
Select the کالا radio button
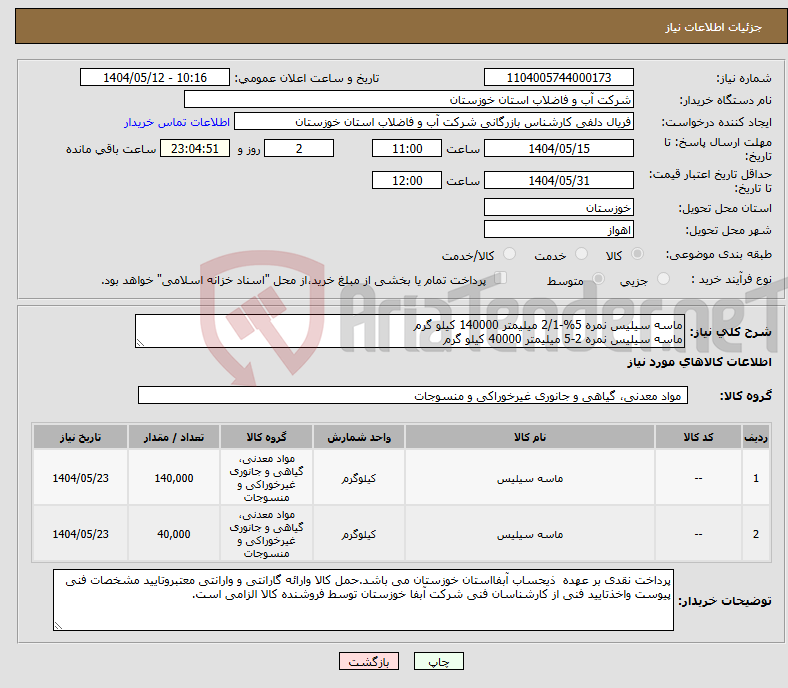coord(637,254)
